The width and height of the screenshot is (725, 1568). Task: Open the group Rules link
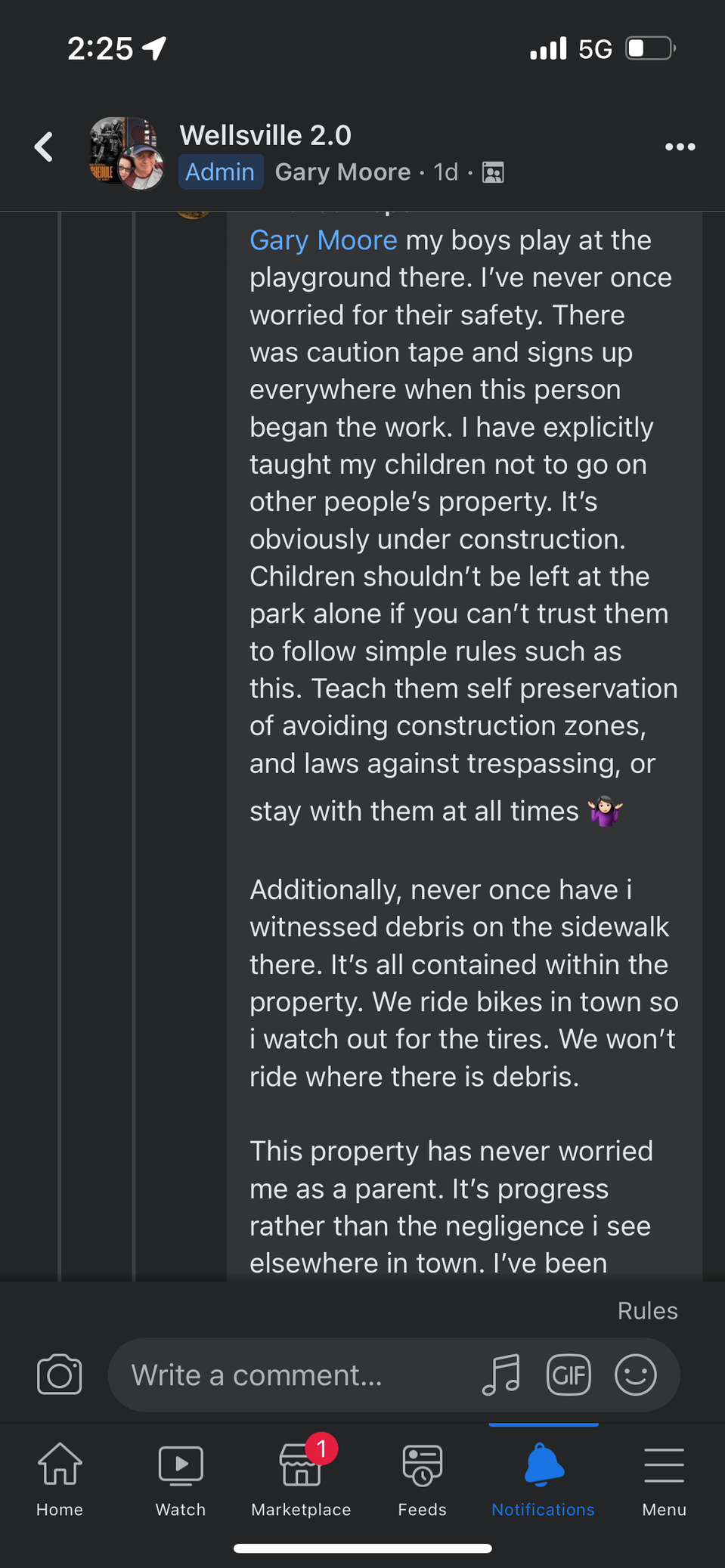pos(647,1310)
